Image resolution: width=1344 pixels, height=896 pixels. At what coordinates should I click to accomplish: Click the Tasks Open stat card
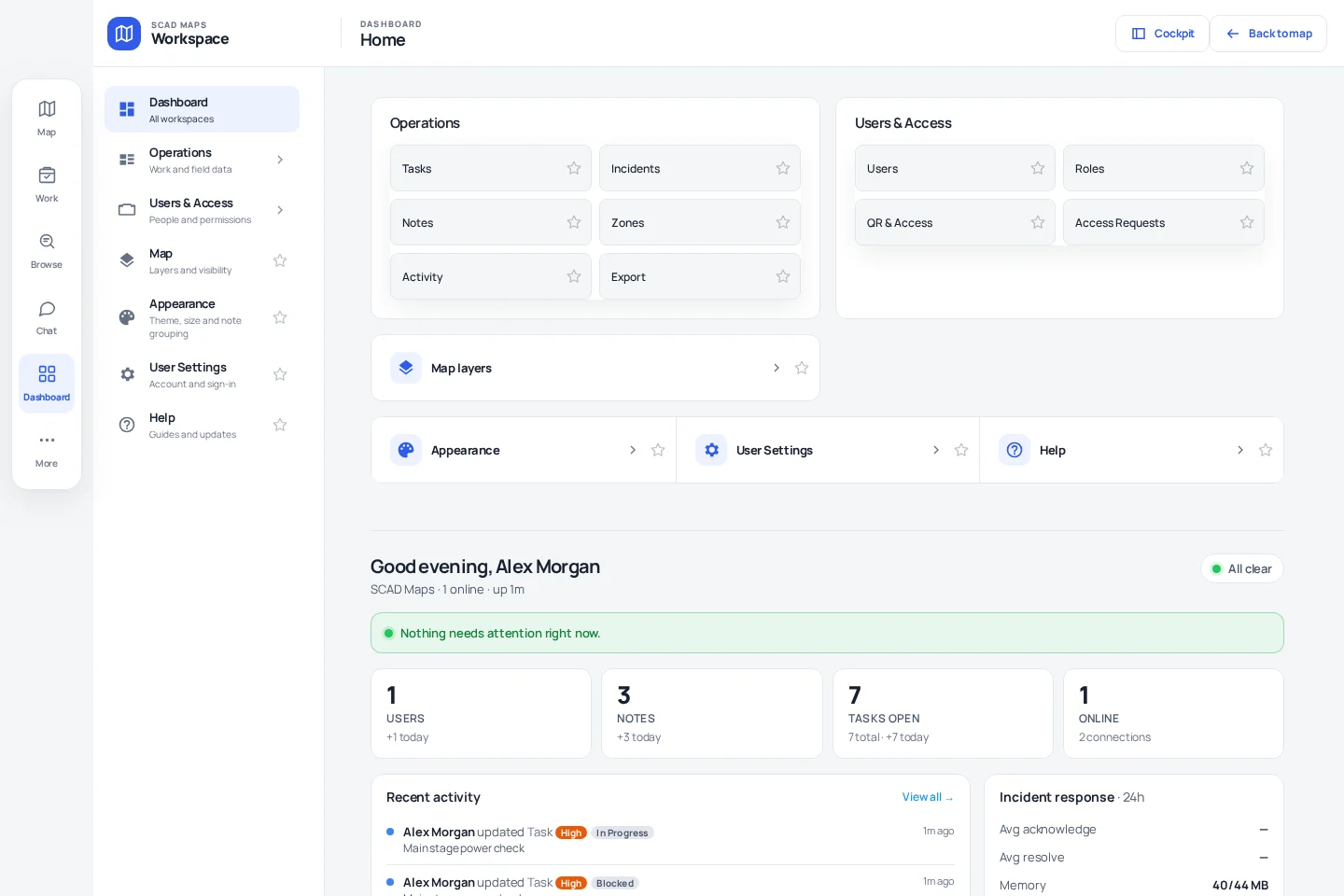943,714
